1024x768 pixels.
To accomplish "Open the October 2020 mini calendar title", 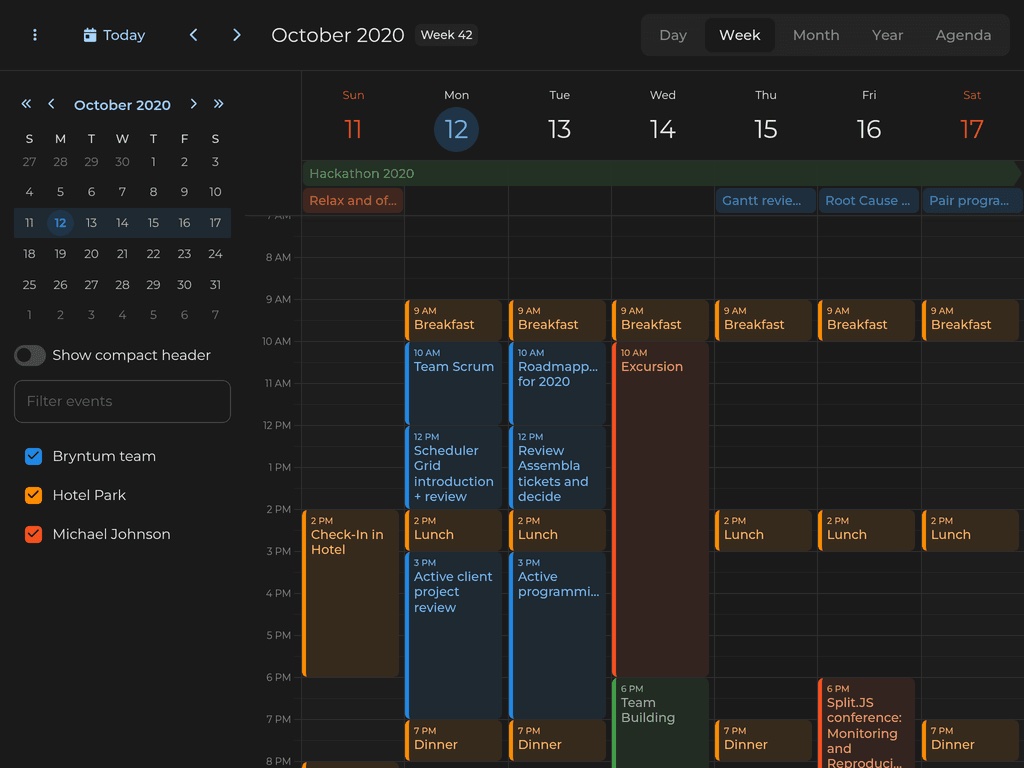I will coord(122,104).
